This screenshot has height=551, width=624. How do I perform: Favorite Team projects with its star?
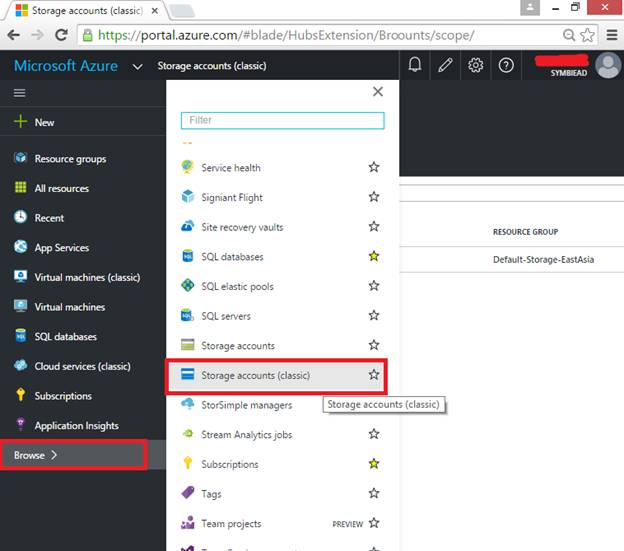click(374, 522)
